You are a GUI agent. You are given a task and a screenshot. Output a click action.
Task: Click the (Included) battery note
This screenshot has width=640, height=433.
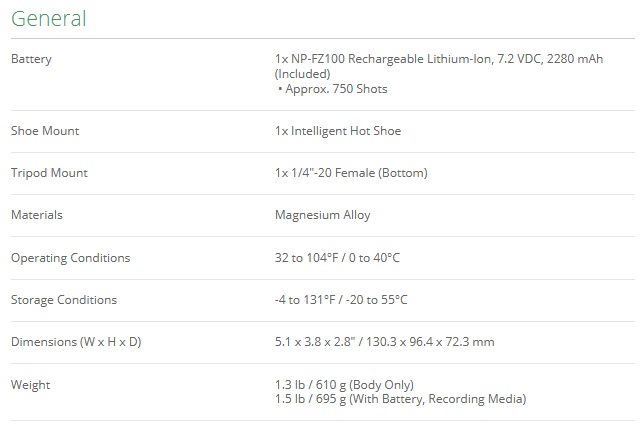click(x=302, y=74)
